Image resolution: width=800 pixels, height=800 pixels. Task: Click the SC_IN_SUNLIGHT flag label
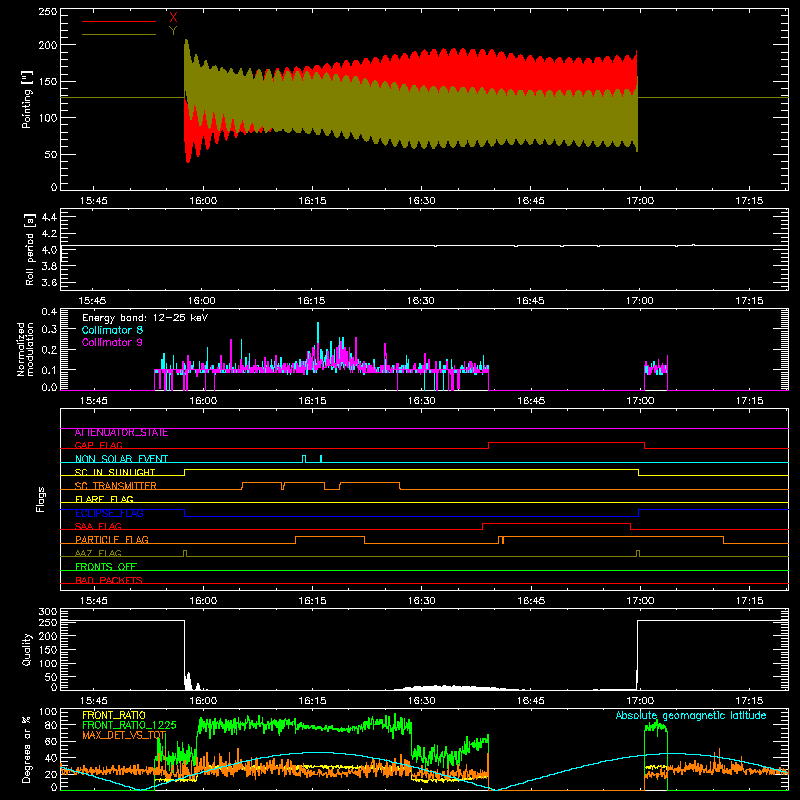(x=115, y=472)
